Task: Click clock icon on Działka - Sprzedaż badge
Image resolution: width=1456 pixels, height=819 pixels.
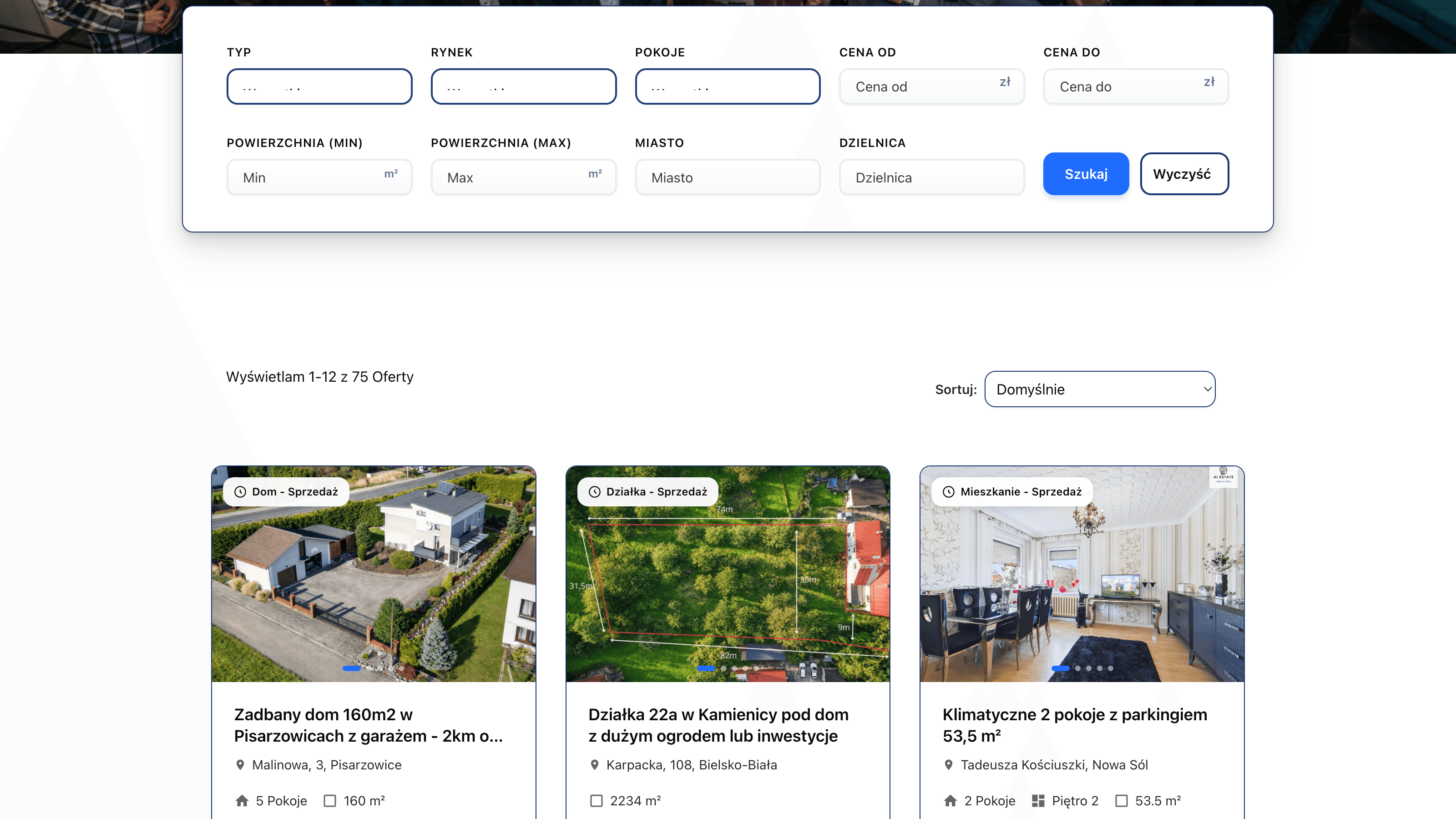Action: [x=595, y=492]
